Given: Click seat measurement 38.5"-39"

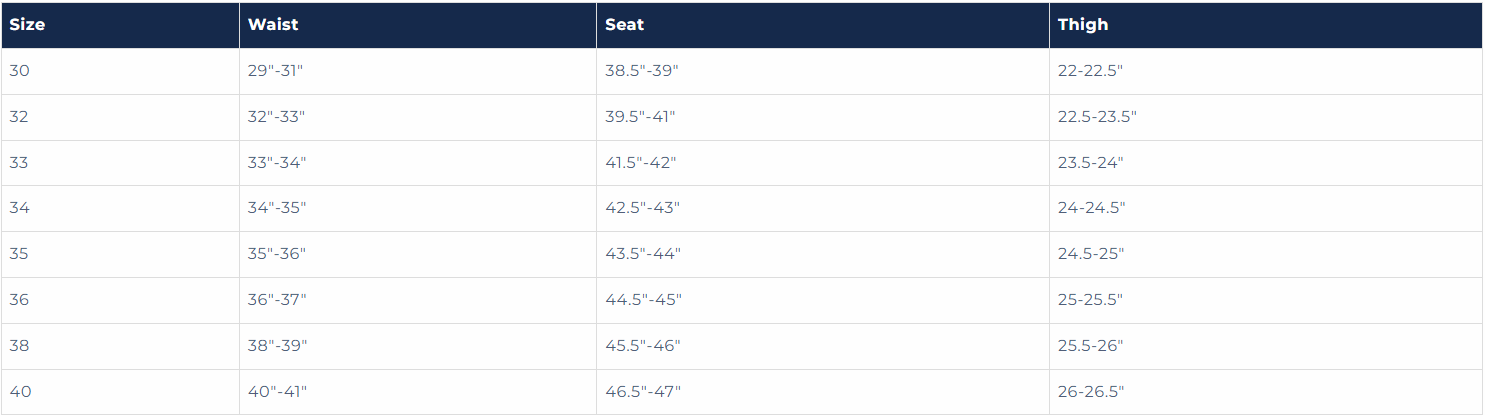Looking at the screenshot, I should pos(642,71).
